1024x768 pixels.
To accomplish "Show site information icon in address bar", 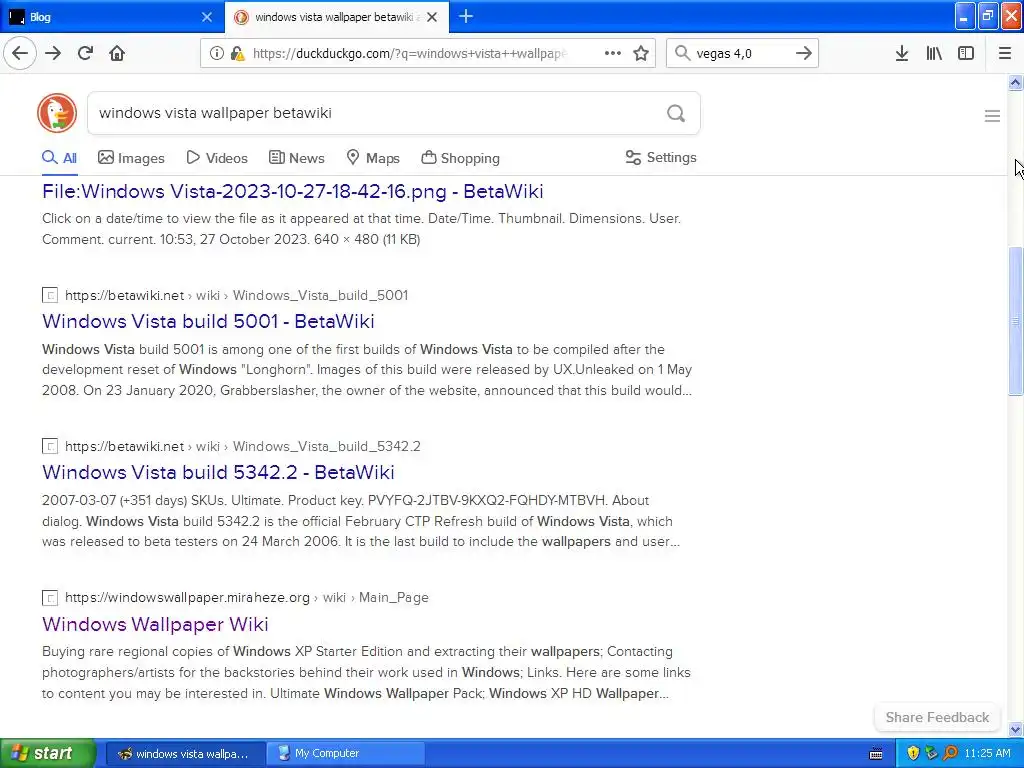I will [216, 53].
